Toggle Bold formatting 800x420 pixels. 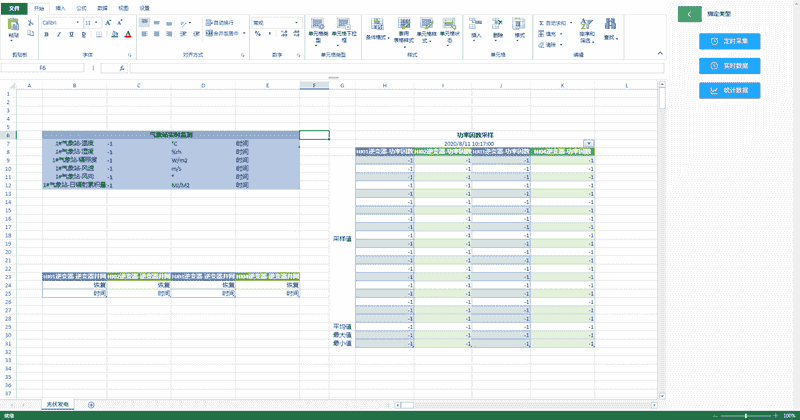tap(46, 34)
